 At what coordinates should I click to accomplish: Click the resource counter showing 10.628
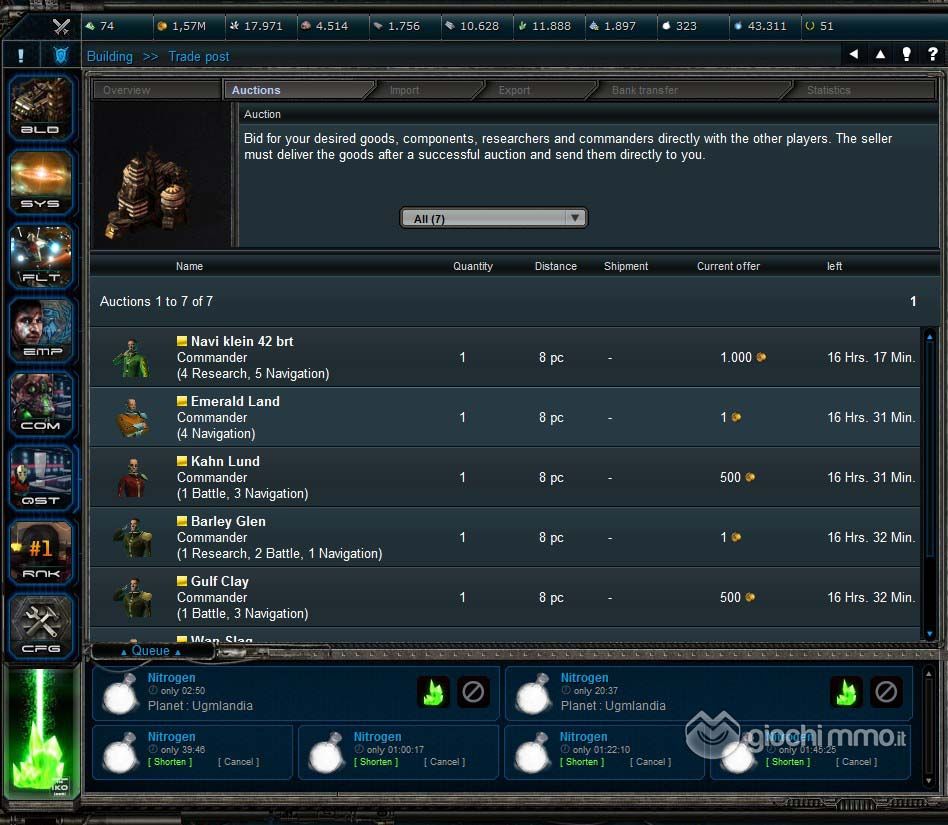click(x=472, y=26)
